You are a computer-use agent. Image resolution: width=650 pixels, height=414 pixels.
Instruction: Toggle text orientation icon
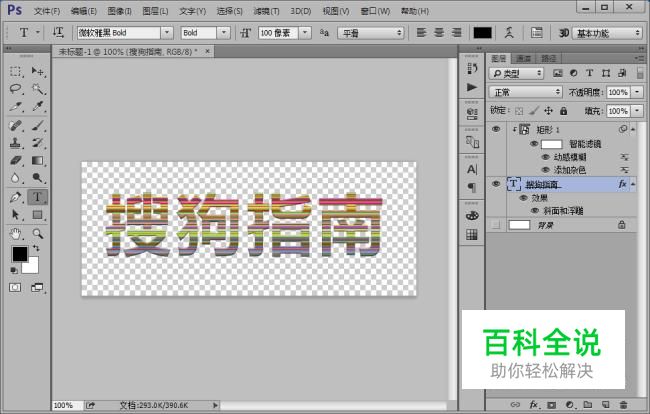coord(58,32)
